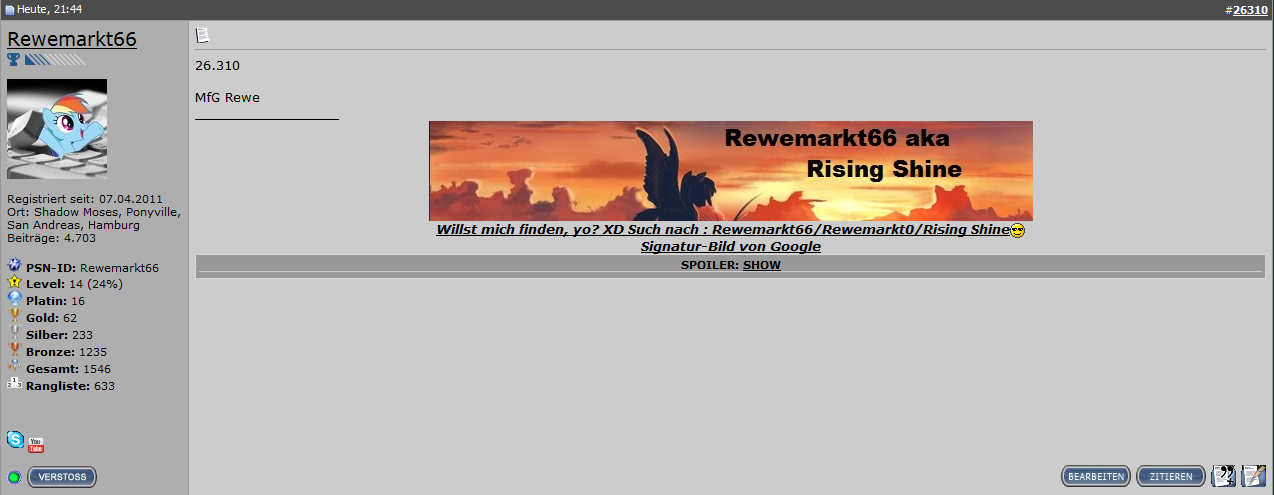Click the 'Bronze: 1235' text
Image resolution: width=1274 pixels, height=495 pixels.
pos(66,352)
